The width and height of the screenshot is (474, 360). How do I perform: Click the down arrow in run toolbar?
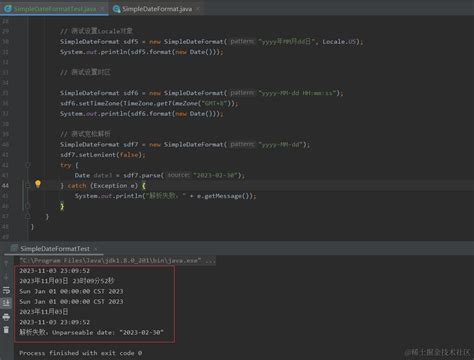6,277
